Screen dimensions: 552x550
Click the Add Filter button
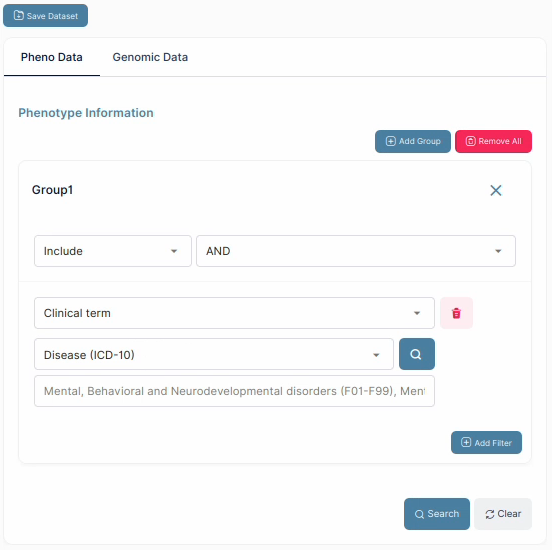486,443
